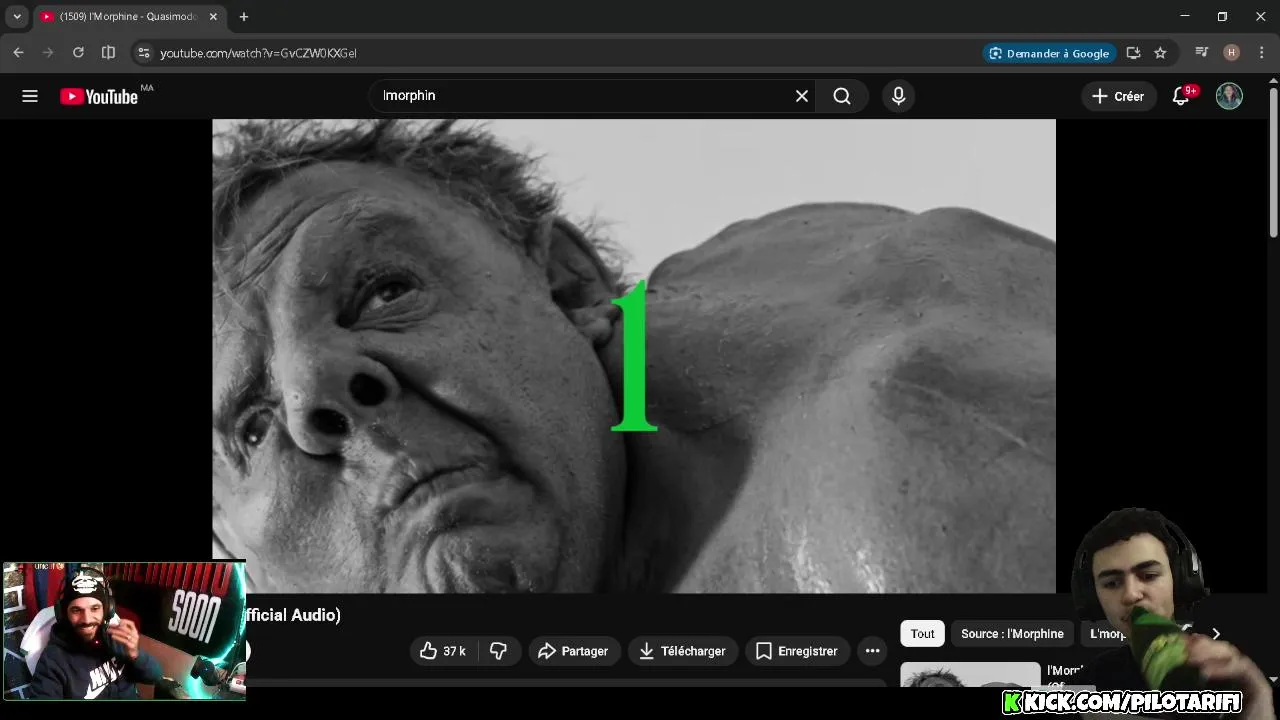View site information icon in address bar

[x=143, y=53]
